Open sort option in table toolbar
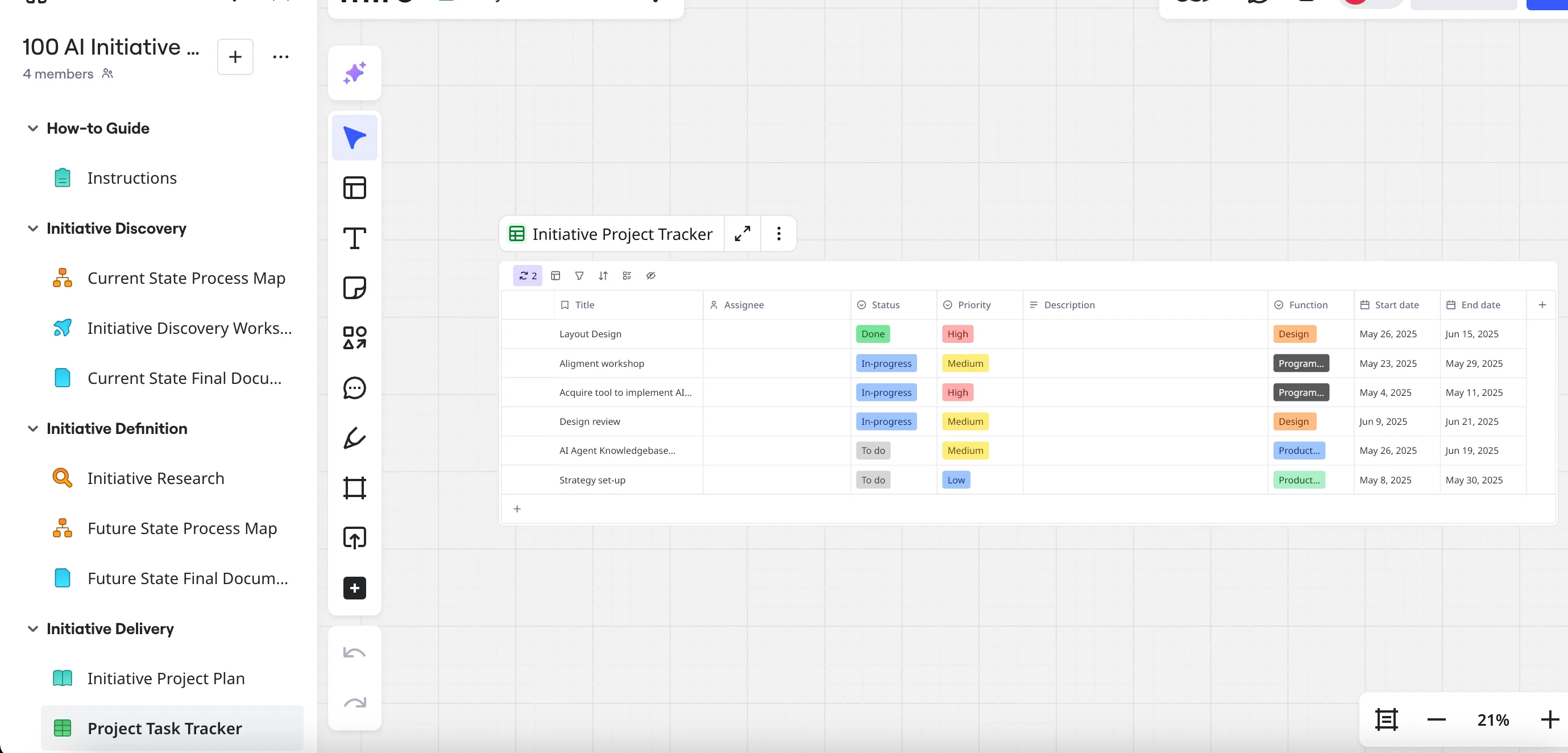This screenshot has height=753, width=1568. [x=603, y=276]
